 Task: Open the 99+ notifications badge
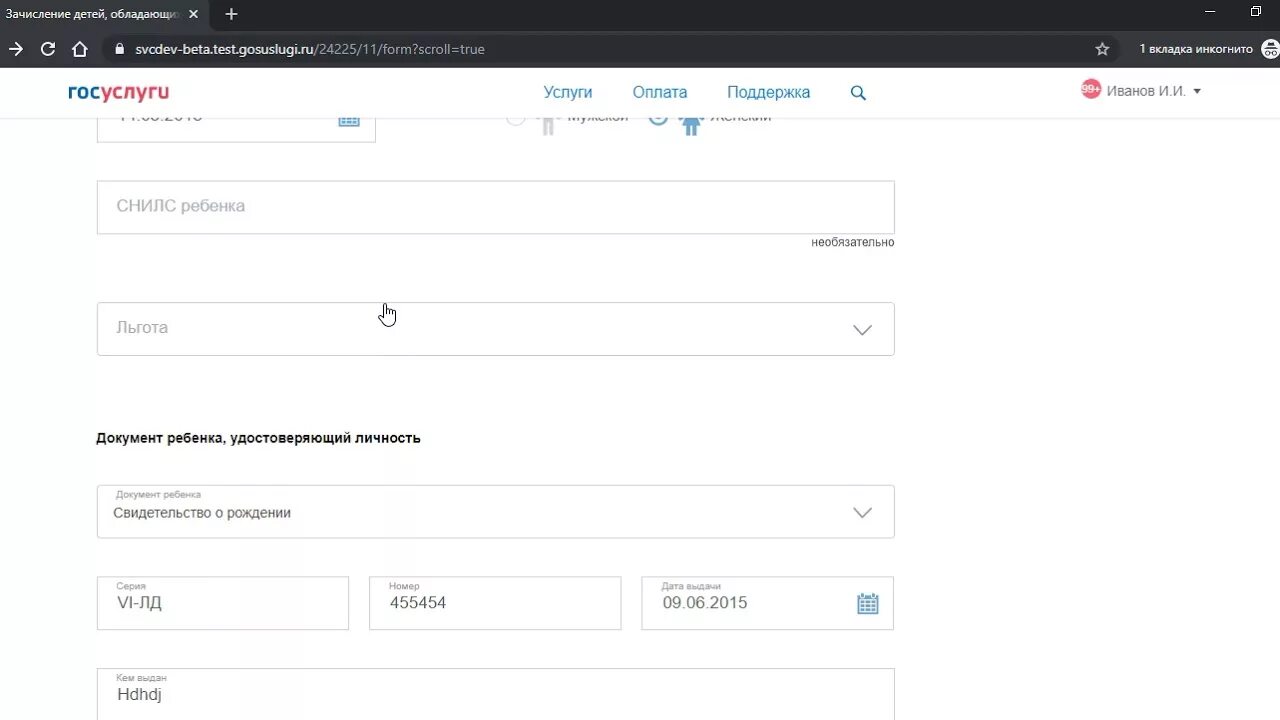[1091, 89]
